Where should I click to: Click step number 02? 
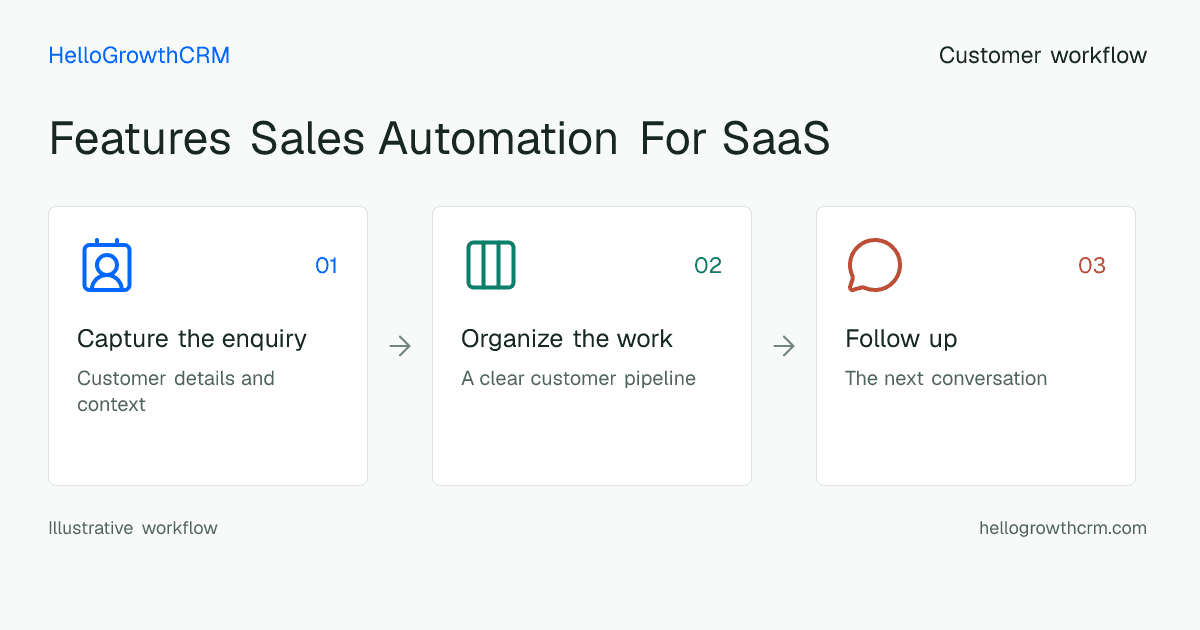pyautogui.click(x=708, y=265)
